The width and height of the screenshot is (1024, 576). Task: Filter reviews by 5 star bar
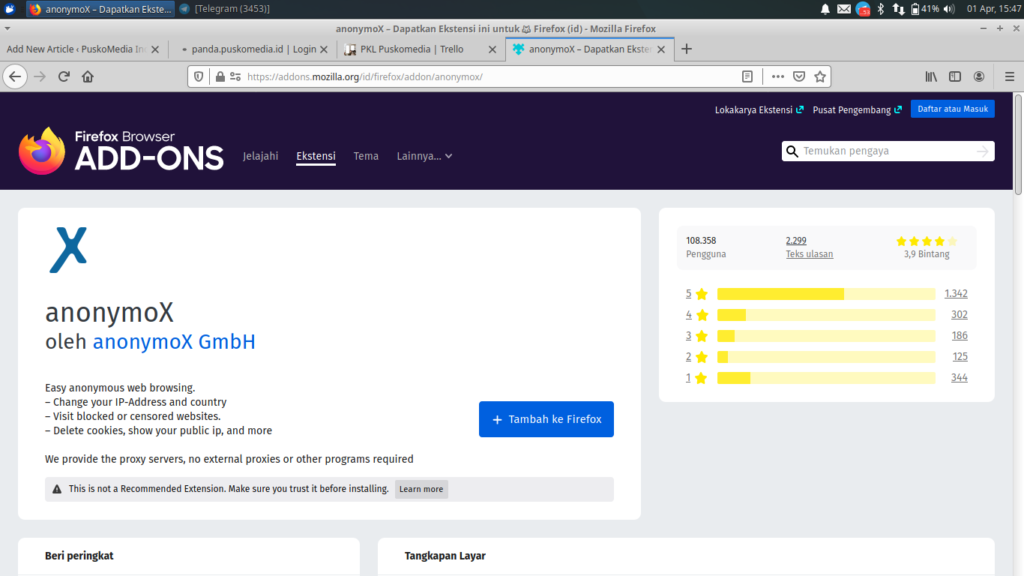pyautogui.click(x=826, y=294)
